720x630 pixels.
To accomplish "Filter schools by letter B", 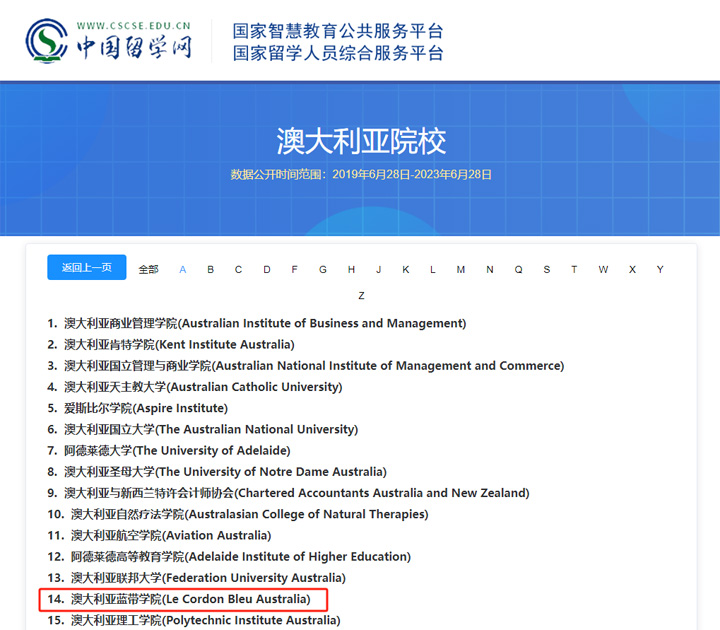I will [x=210, y=270].
